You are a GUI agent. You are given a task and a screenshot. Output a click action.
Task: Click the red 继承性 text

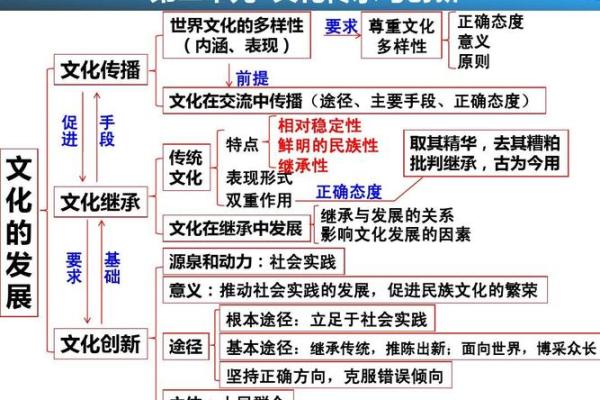(303, 165)
